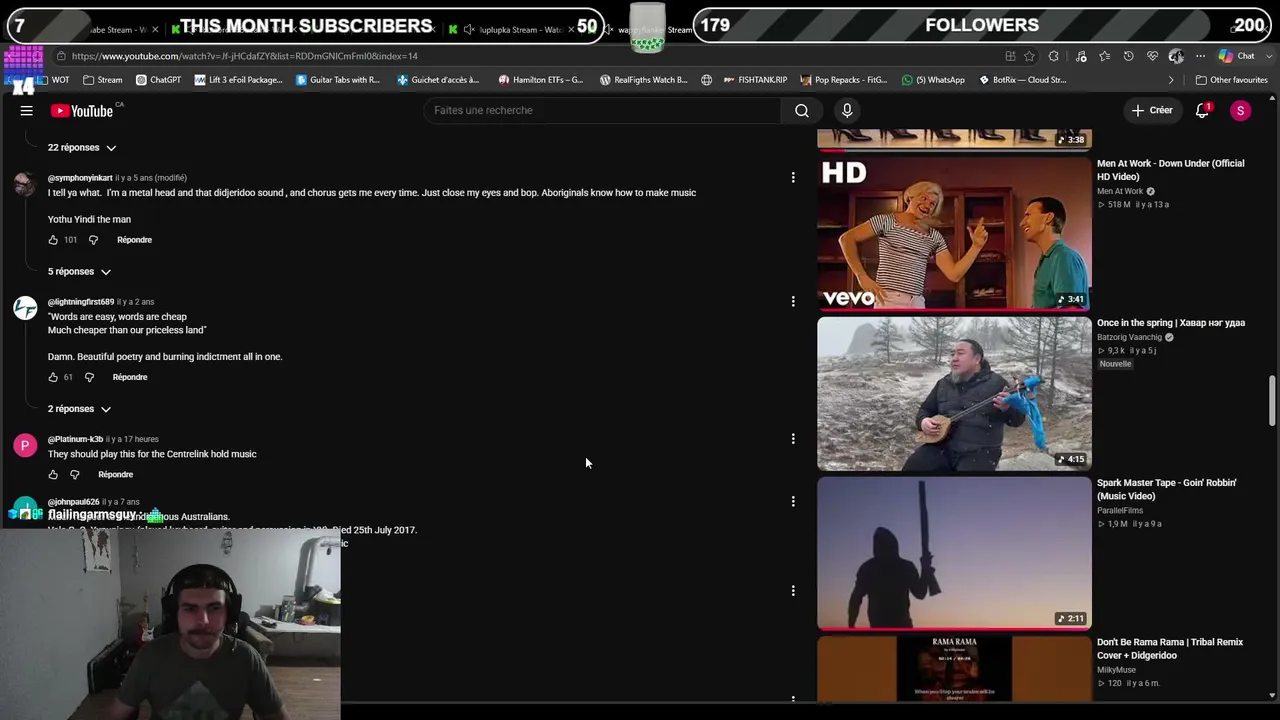The width and height of the screenshot is (1280, 720).
Task: Open the ChatGPT bookmark
Action: (x=158, y=80)
